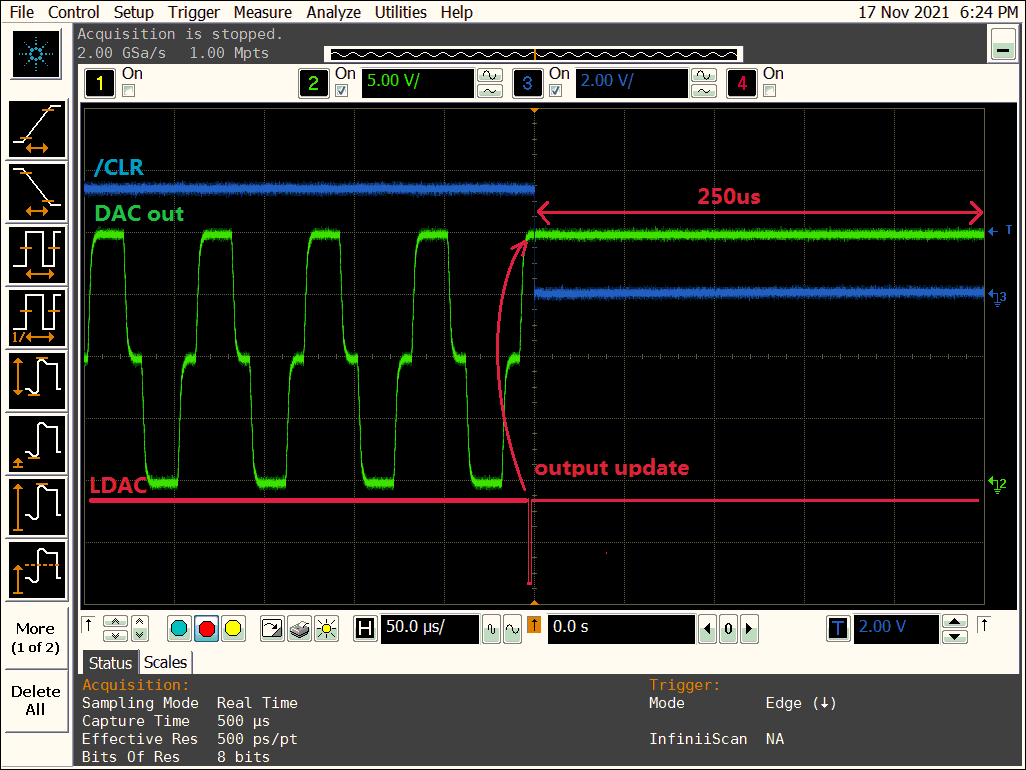This screenshot has width=1026, height=770.
Task: Open Horizontal setup via H button
Action: (x=365, y=629)
